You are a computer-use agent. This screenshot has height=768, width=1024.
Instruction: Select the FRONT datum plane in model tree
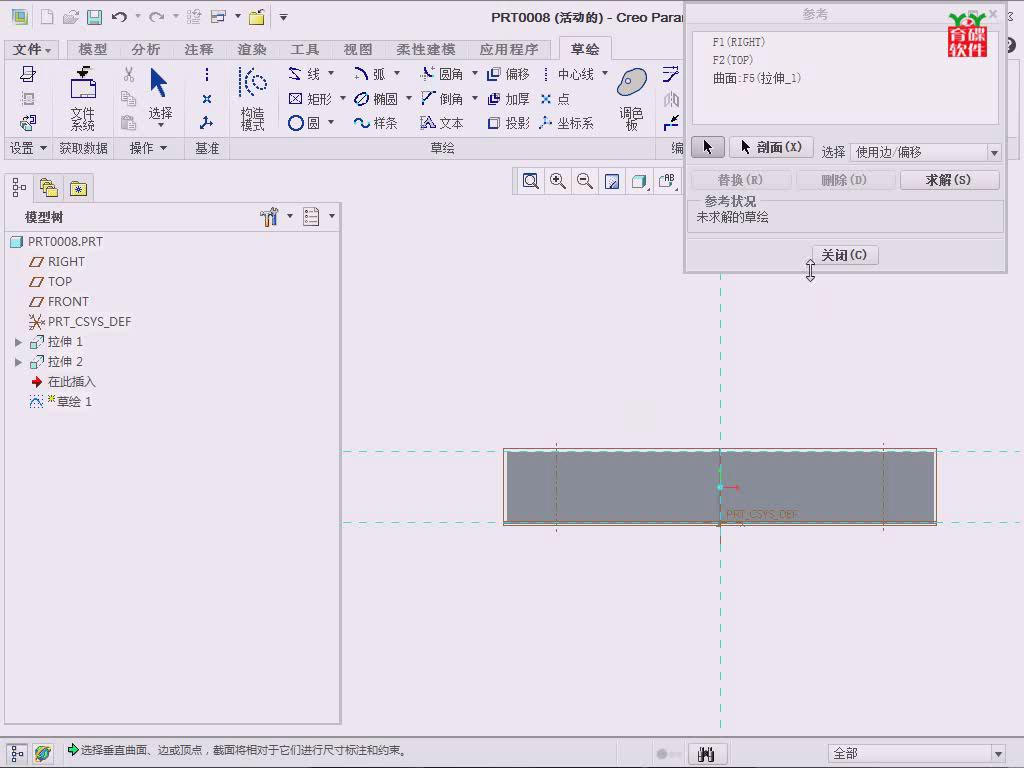[59, 302]
